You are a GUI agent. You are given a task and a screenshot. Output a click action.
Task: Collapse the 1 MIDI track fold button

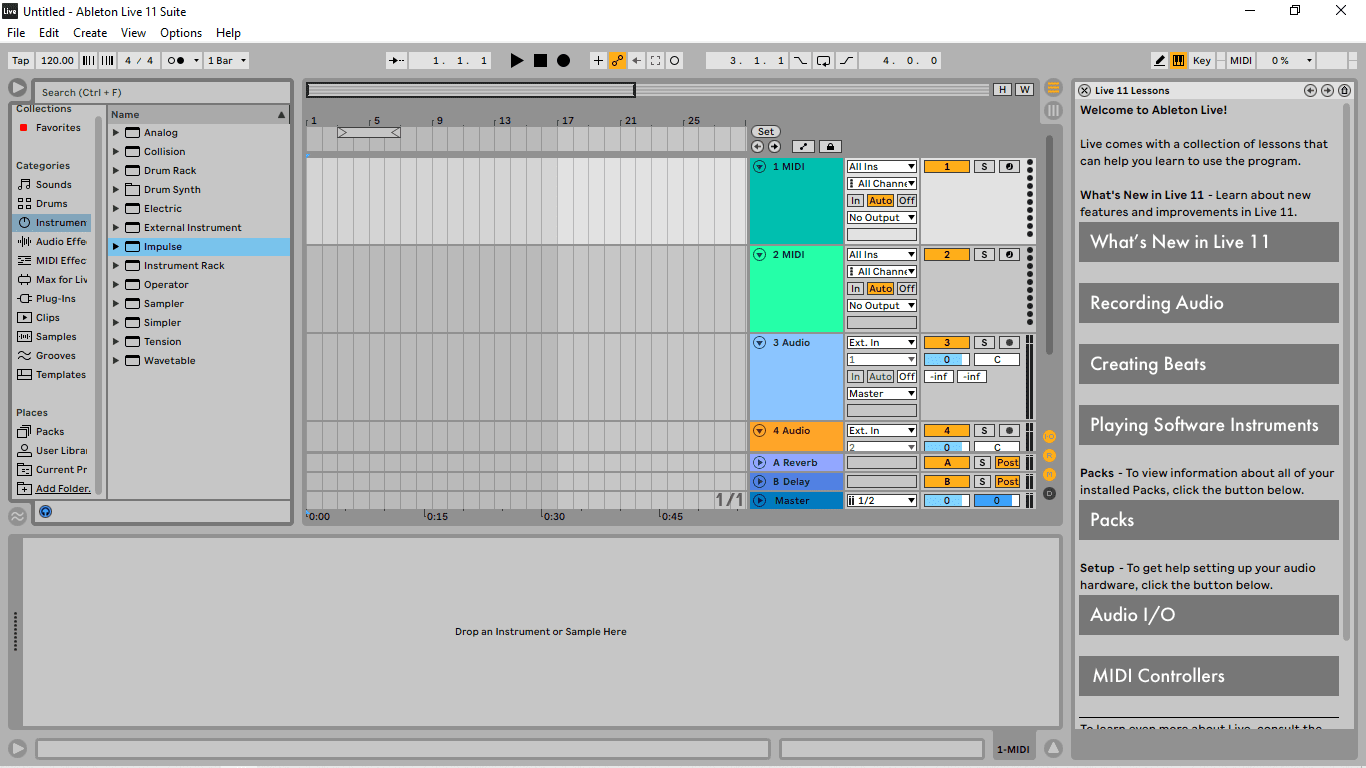(x=759, y=167)
